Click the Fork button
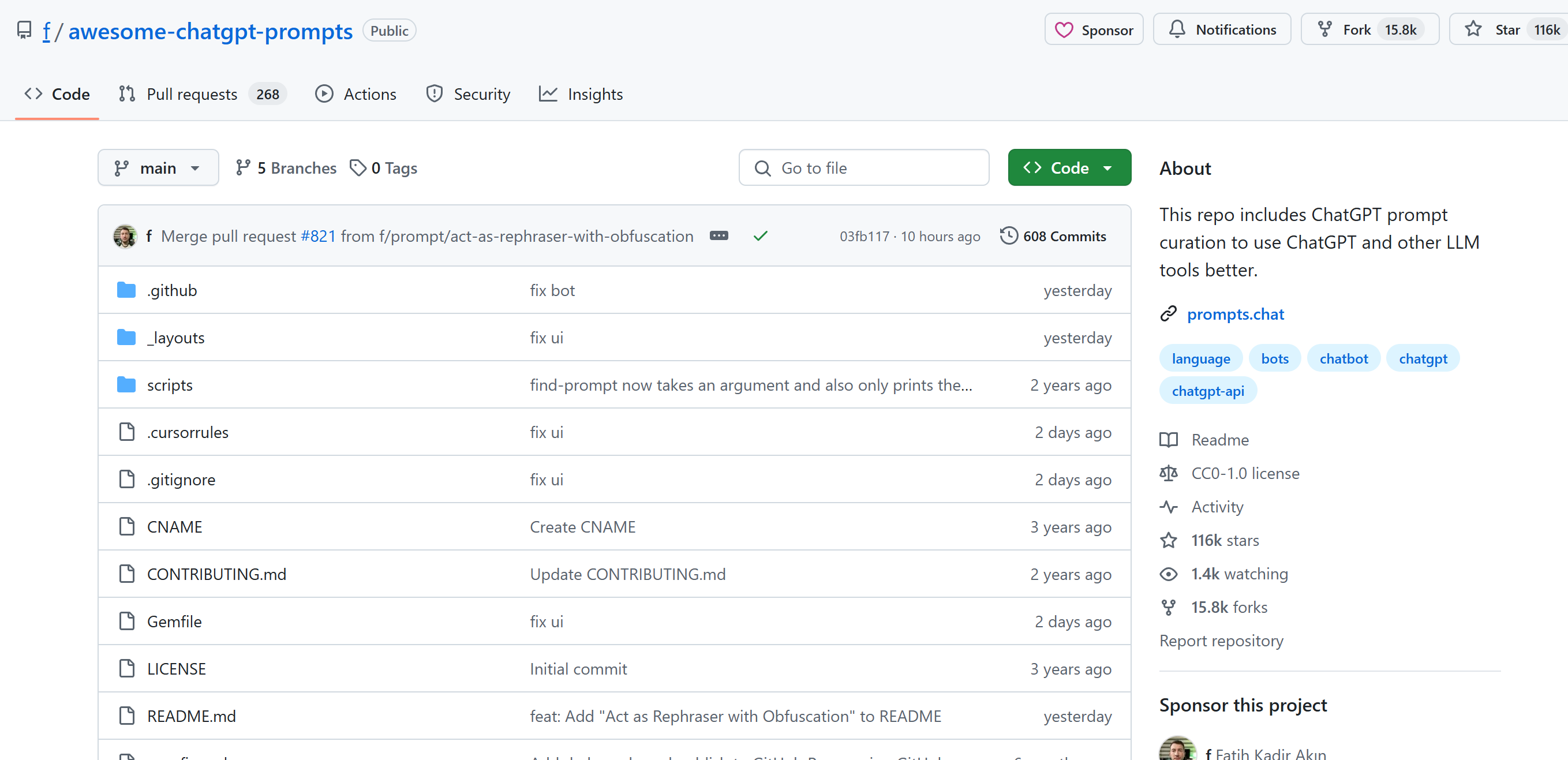Image resolution: width=1568 pixels, height=760 pixels. [1369, 29]
